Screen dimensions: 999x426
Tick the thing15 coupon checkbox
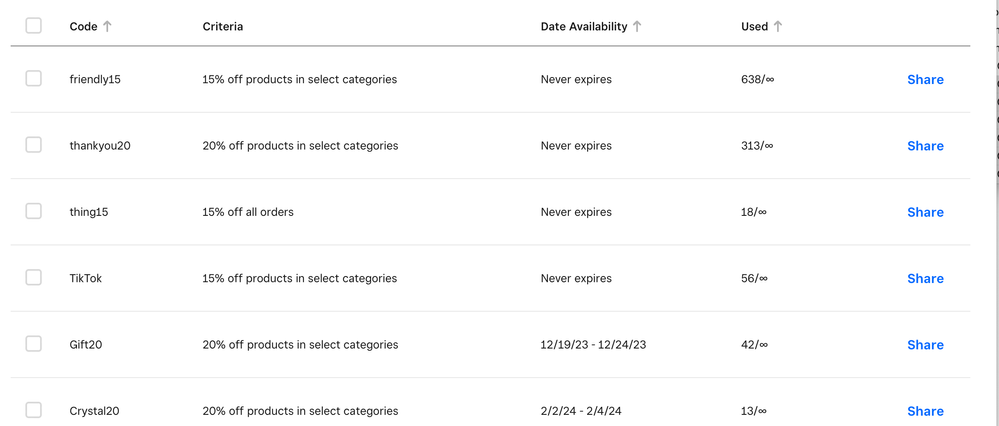[34, 211]
